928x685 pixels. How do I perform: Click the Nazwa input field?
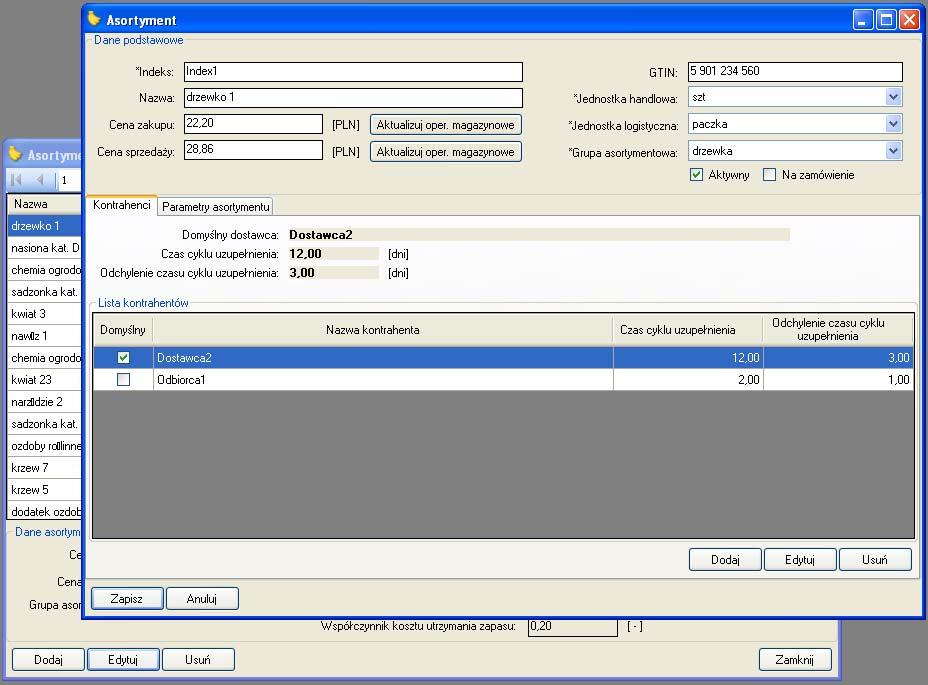353,98
